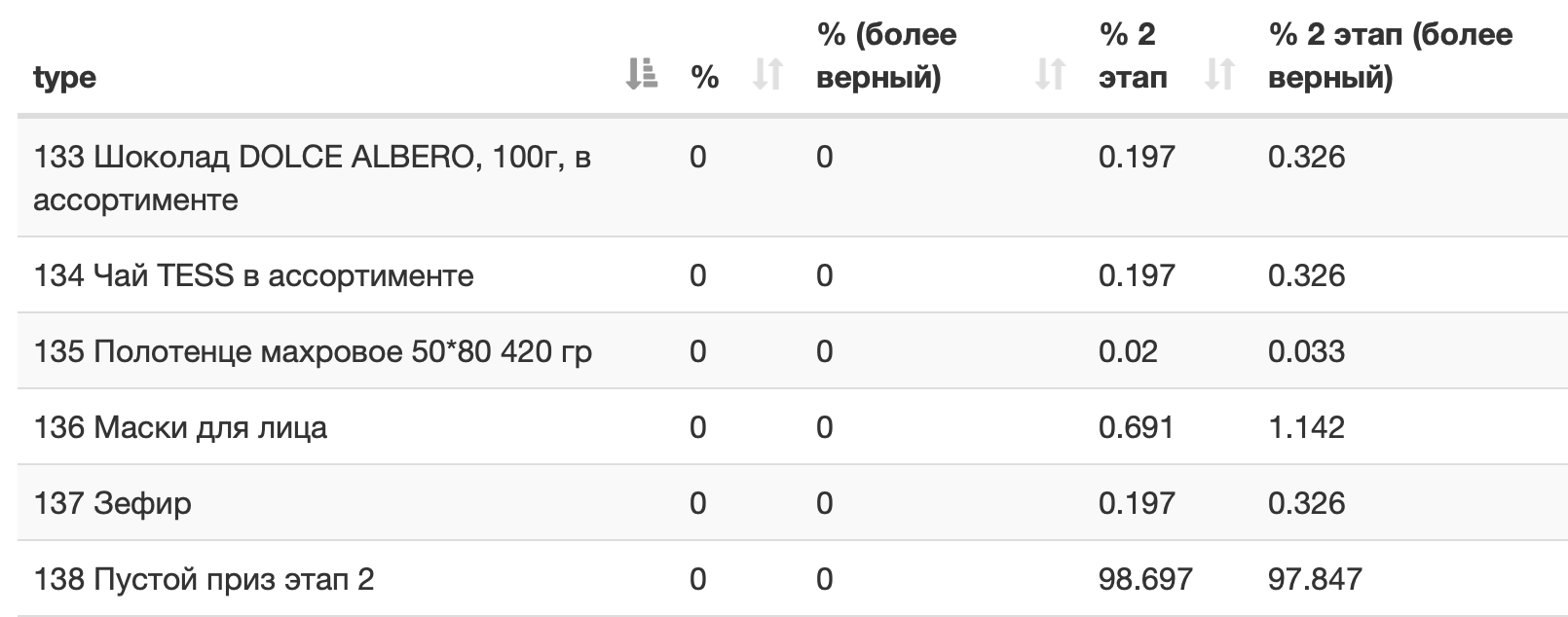Click value 0.033 in Полотенце row
Image resolution: width=1568 pixels, height=617 pixels.
[1306, 351]
